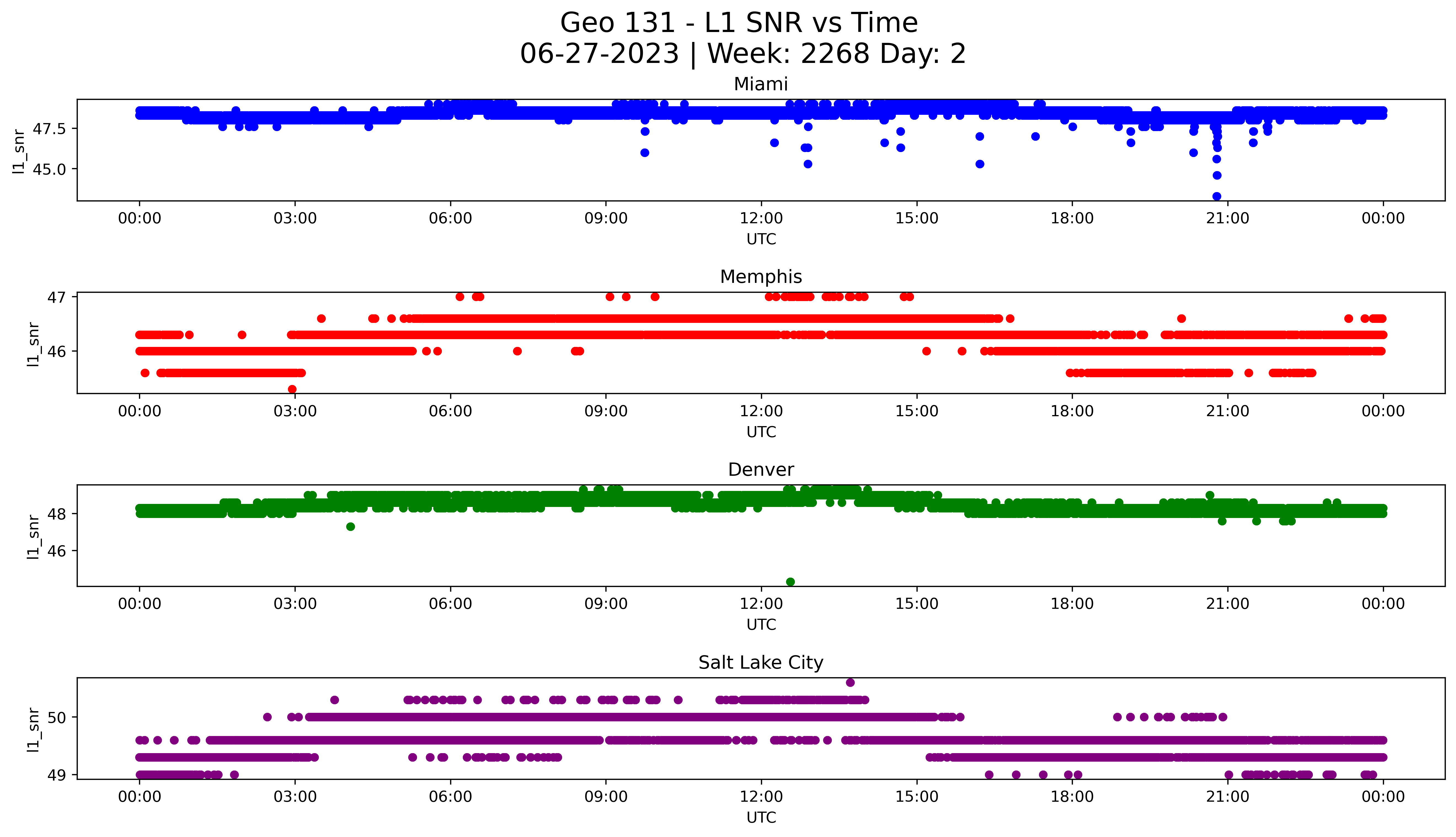Click 18:00 tick label of Salt Lake City plot
Screen dimensions: 1456x837
tap(1072, 797)
